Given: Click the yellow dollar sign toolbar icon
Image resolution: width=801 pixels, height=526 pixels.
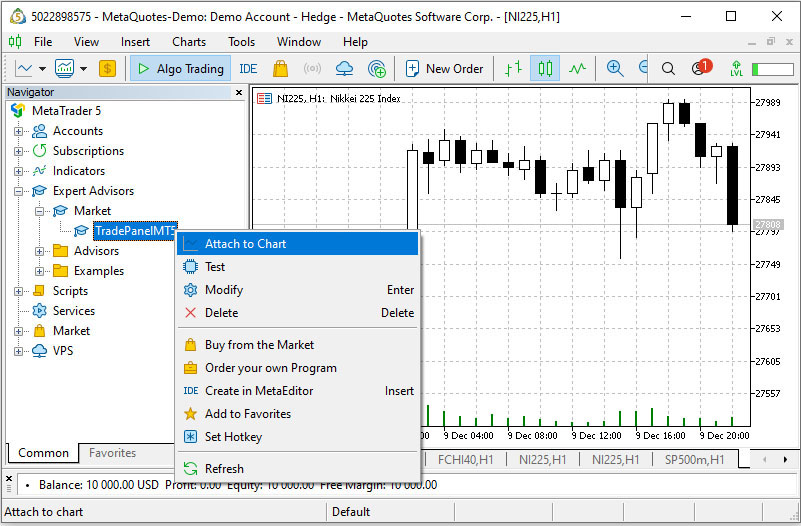Looking at the screenshot, I should [107, 68].
